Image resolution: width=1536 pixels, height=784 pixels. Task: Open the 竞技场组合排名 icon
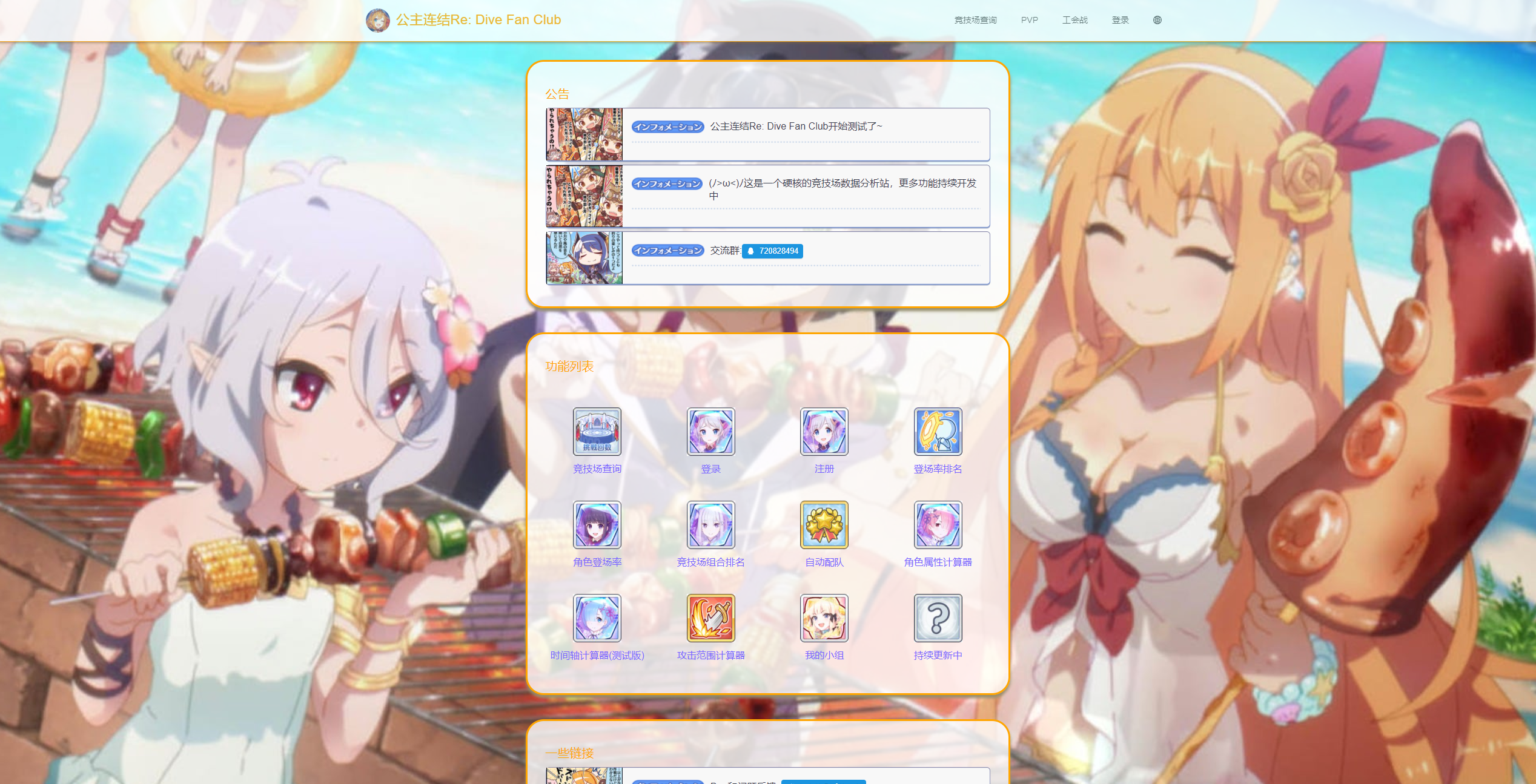click(x=710, y=525)
